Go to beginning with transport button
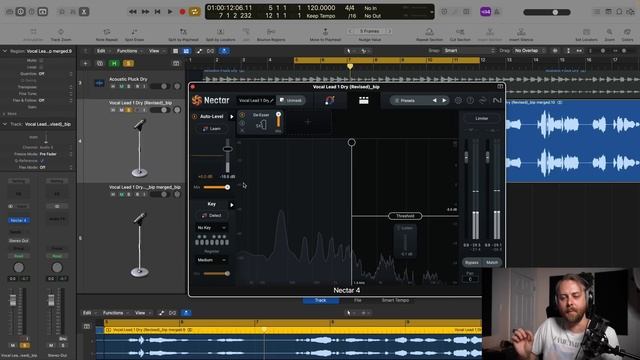The height and width of the screenshot is (360, 640). coord(158,12)
